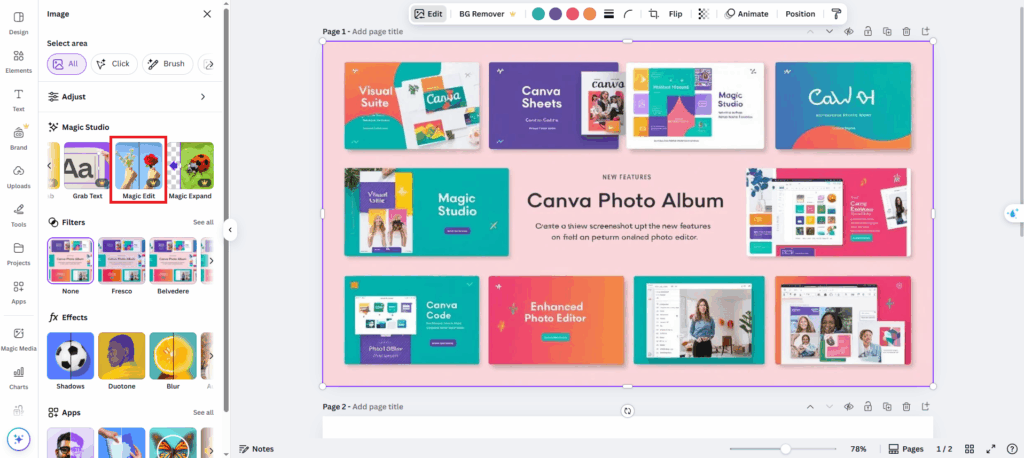Open border style options

coord(609,14)
